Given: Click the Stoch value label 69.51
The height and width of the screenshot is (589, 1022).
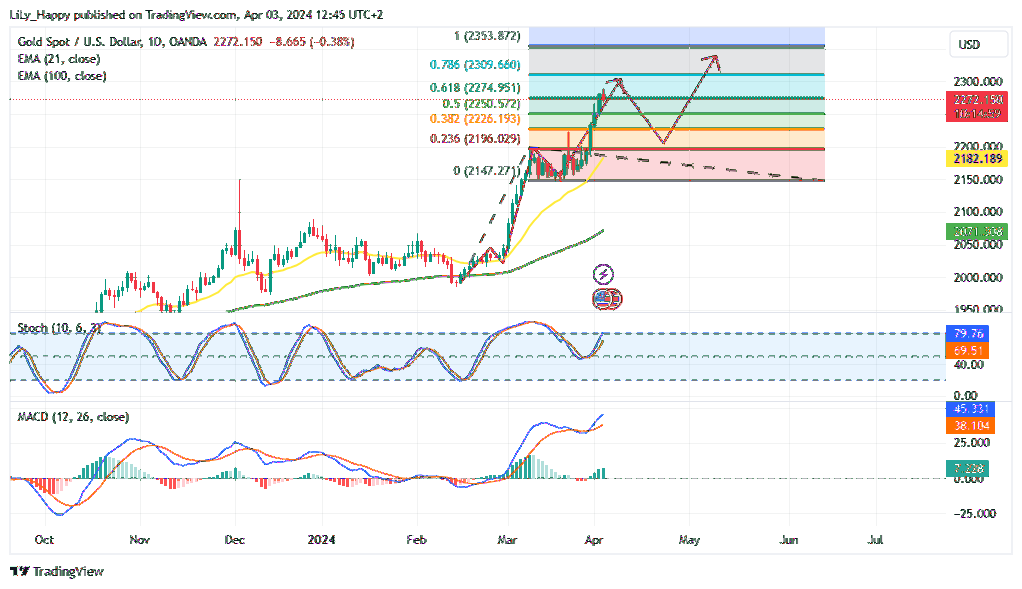Looking at the screenshot, I should click(967, 351).
